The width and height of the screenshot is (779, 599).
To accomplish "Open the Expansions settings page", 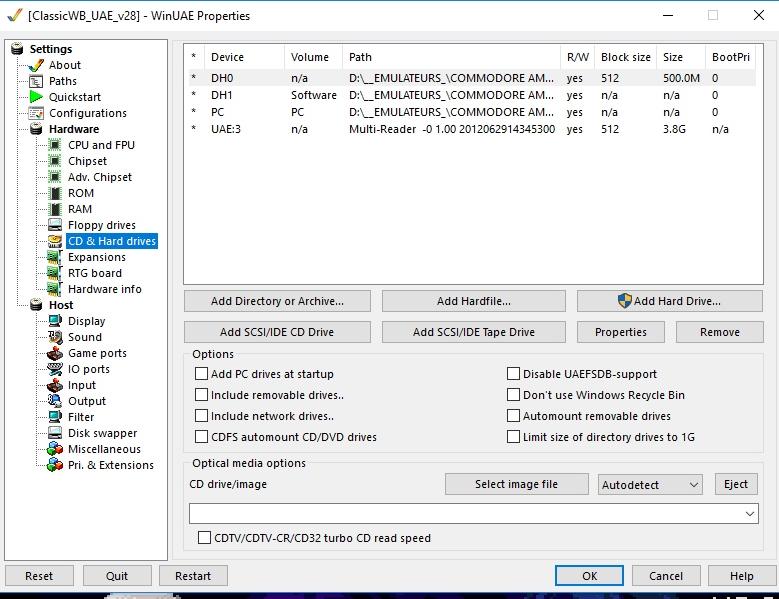I will pyautogui.click(x=97, y=257).
